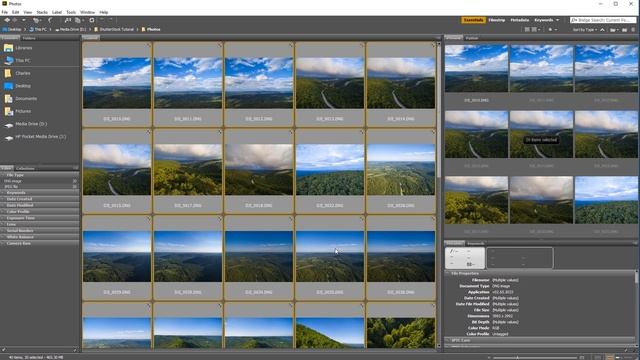
Task: Click the Libraries favorite icon
Action: (9, 48)
